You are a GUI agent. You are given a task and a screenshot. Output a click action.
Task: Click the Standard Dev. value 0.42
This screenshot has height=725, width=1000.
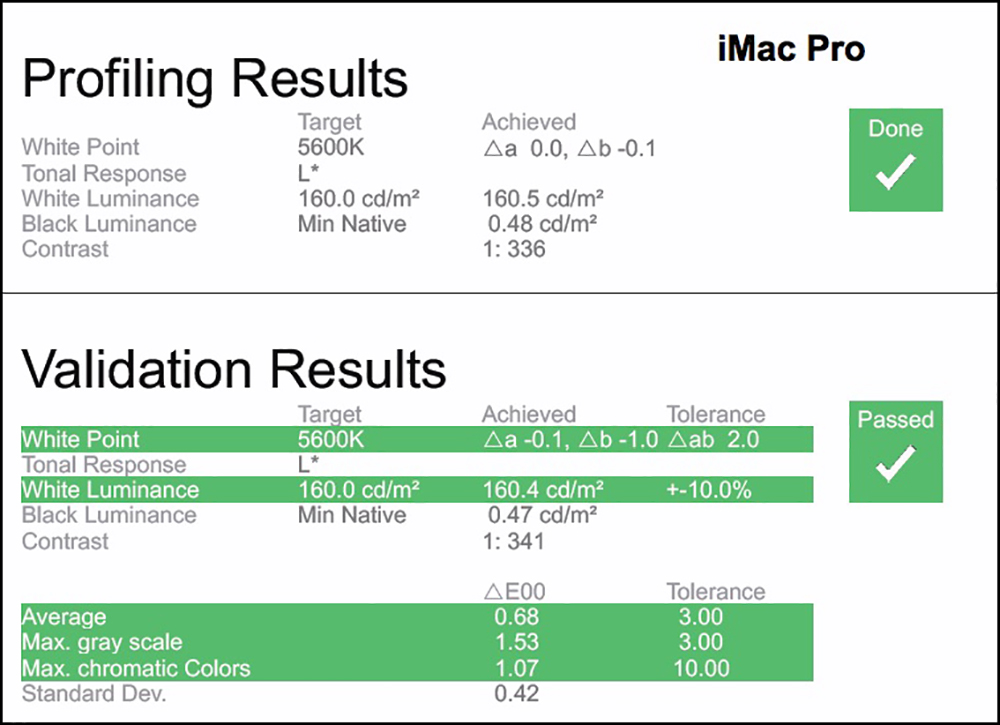(516, 694)
